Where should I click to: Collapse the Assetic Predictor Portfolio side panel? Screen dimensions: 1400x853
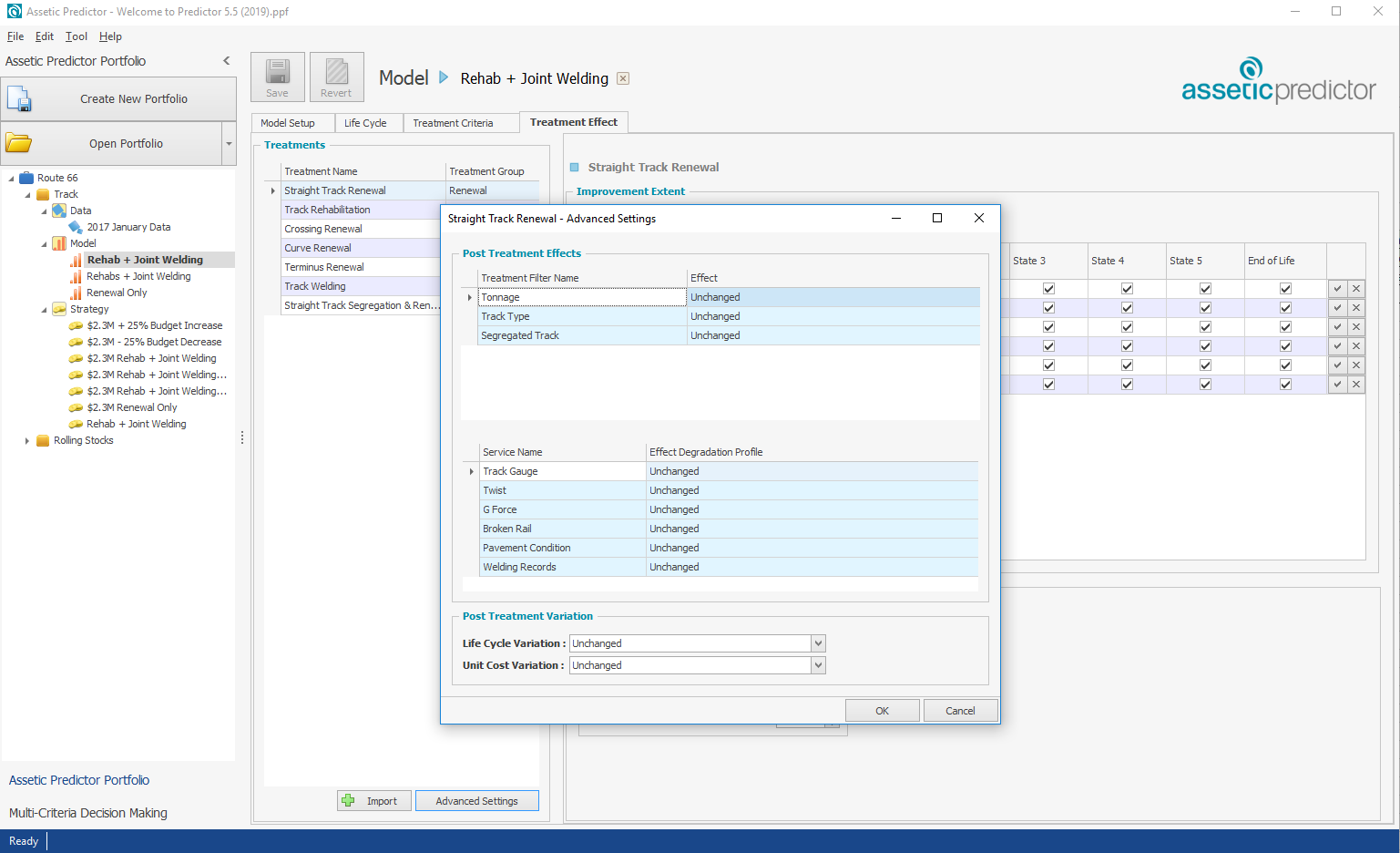click(227, 61)
